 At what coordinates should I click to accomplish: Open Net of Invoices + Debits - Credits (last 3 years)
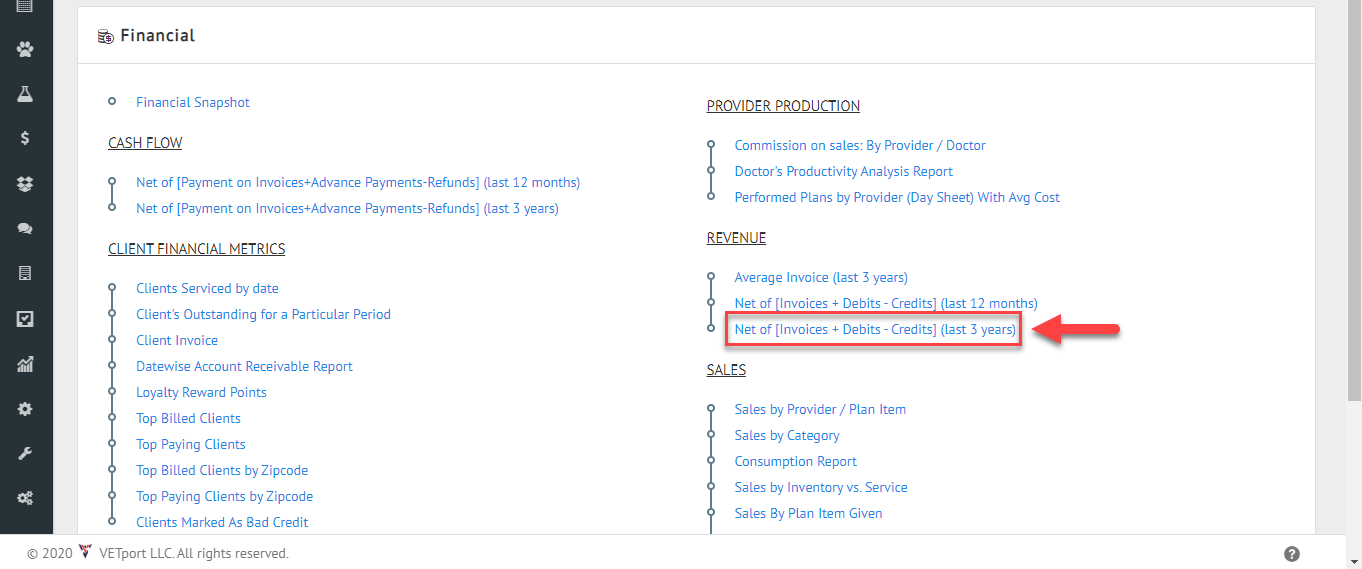point(875,329)
